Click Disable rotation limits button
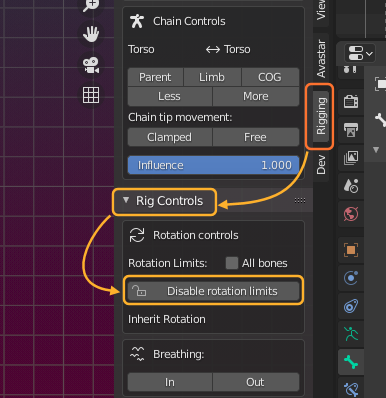 coord(213,291)
